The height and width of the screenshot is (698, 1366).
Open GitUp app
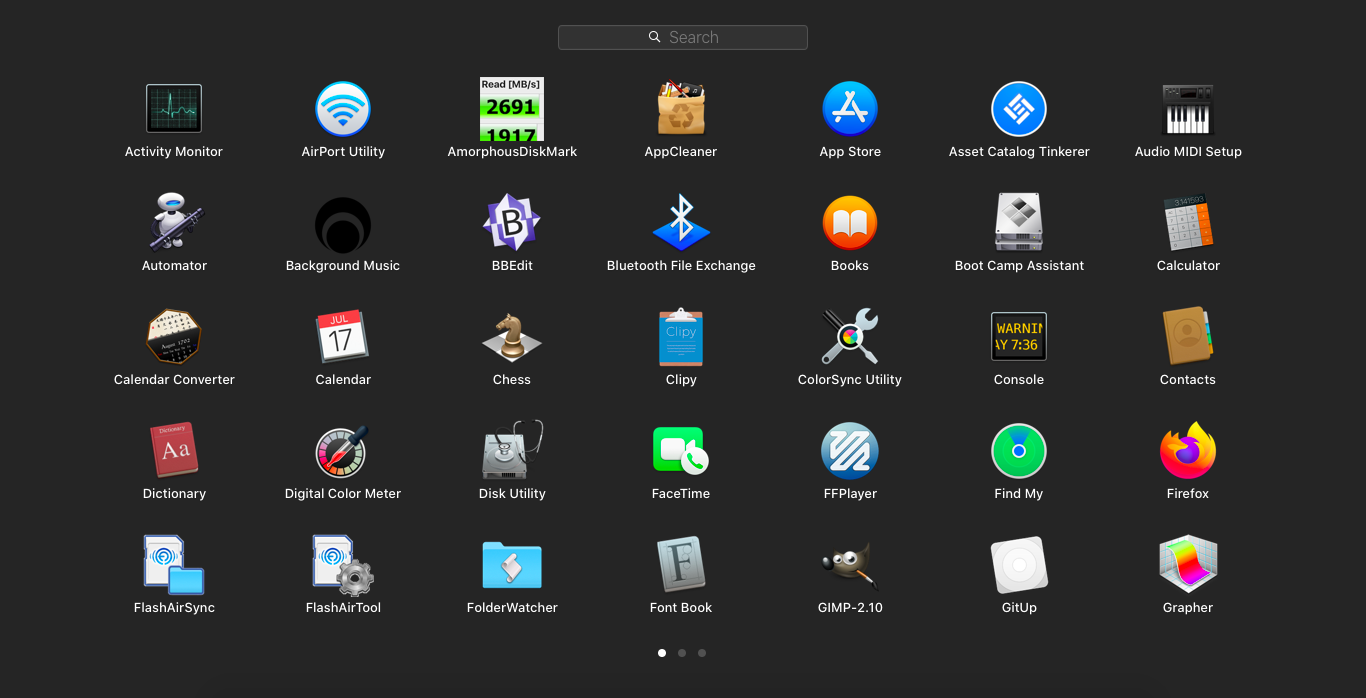click(1019, 565)
